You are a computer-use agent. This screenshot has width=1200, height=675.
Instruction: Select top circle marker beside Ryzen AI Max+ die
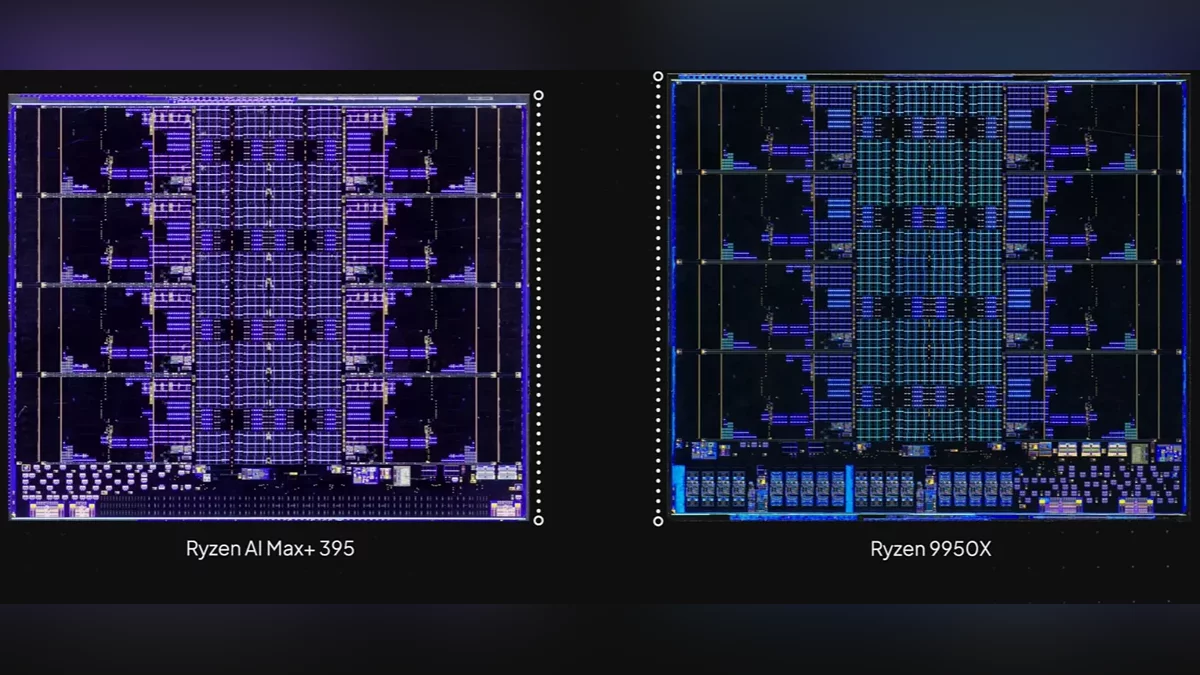pos(539,96)
